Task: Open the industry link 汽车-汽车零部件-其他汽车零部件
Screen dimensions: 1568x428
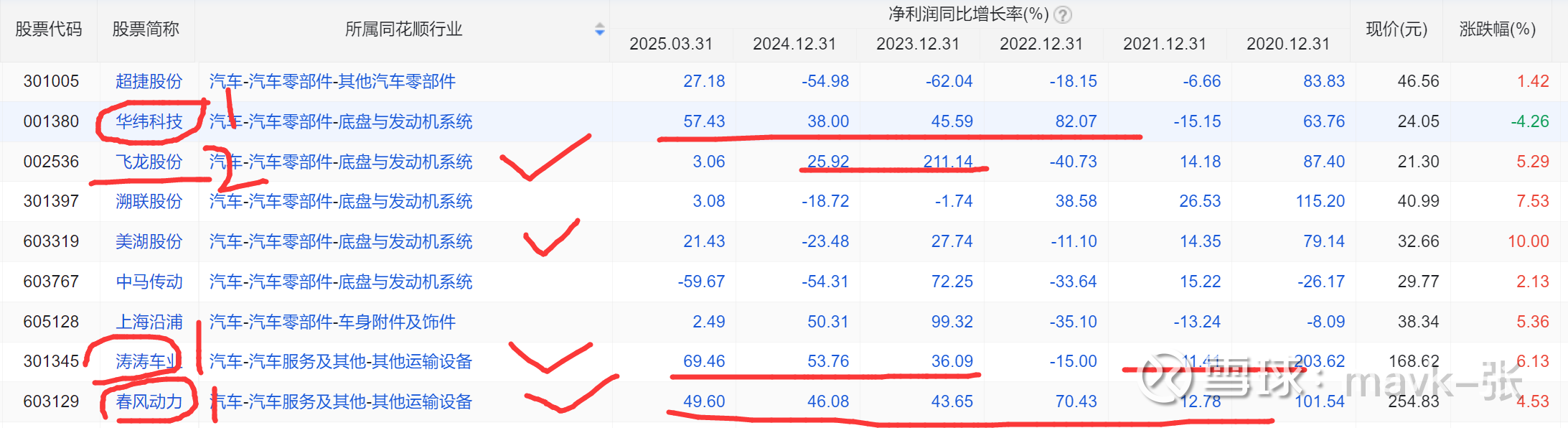Action: pyautogui.click(x=332, y=81)
